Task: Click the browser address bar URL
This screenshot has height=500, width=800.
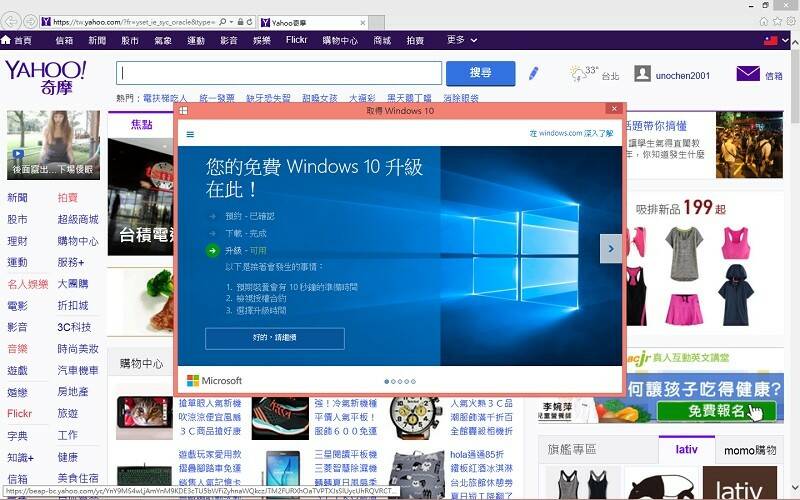Action: [x=133, y=22]
